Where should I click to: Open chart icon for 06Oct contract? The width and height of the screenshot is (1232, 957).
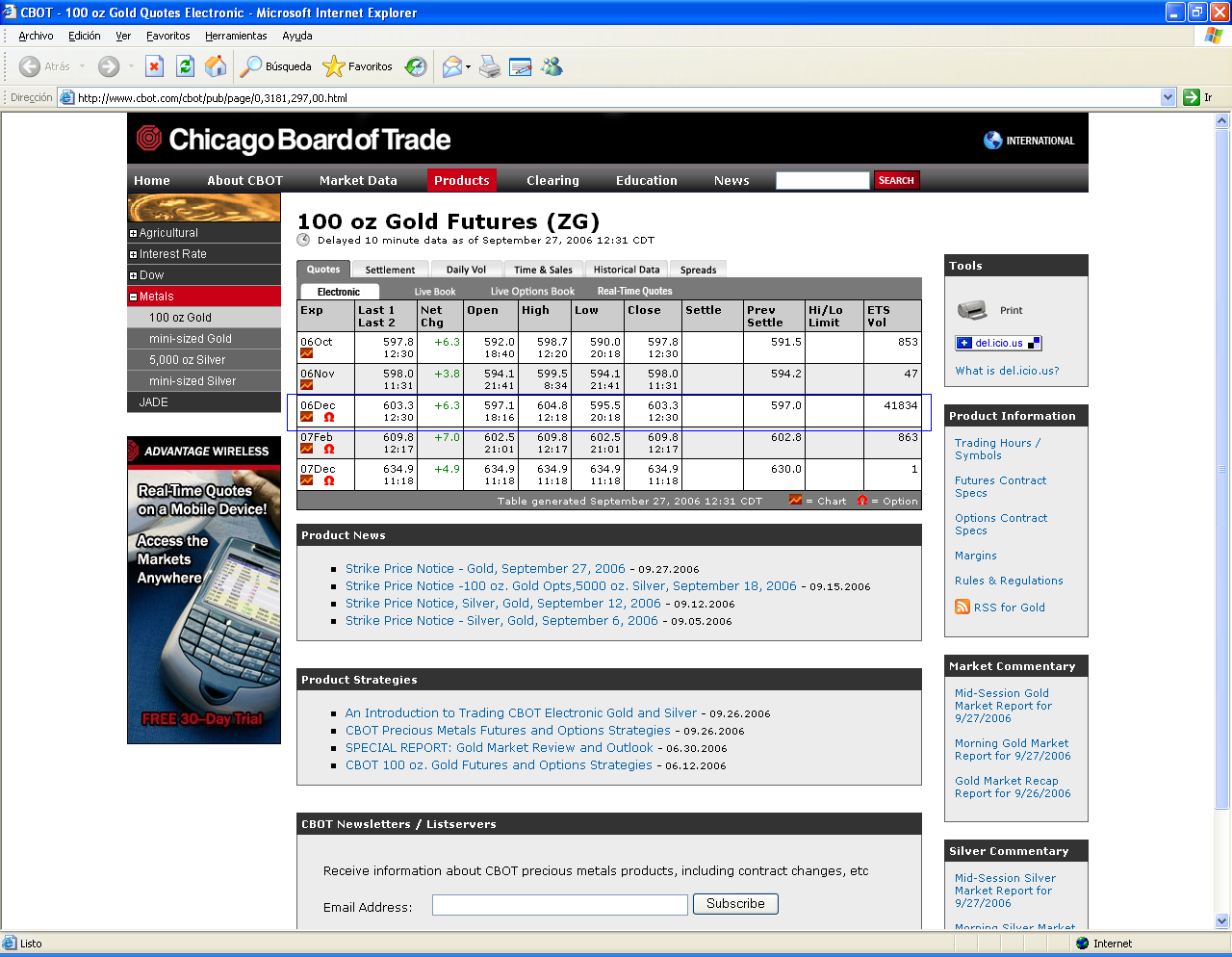pyautogui.click(x=306, y=353)
